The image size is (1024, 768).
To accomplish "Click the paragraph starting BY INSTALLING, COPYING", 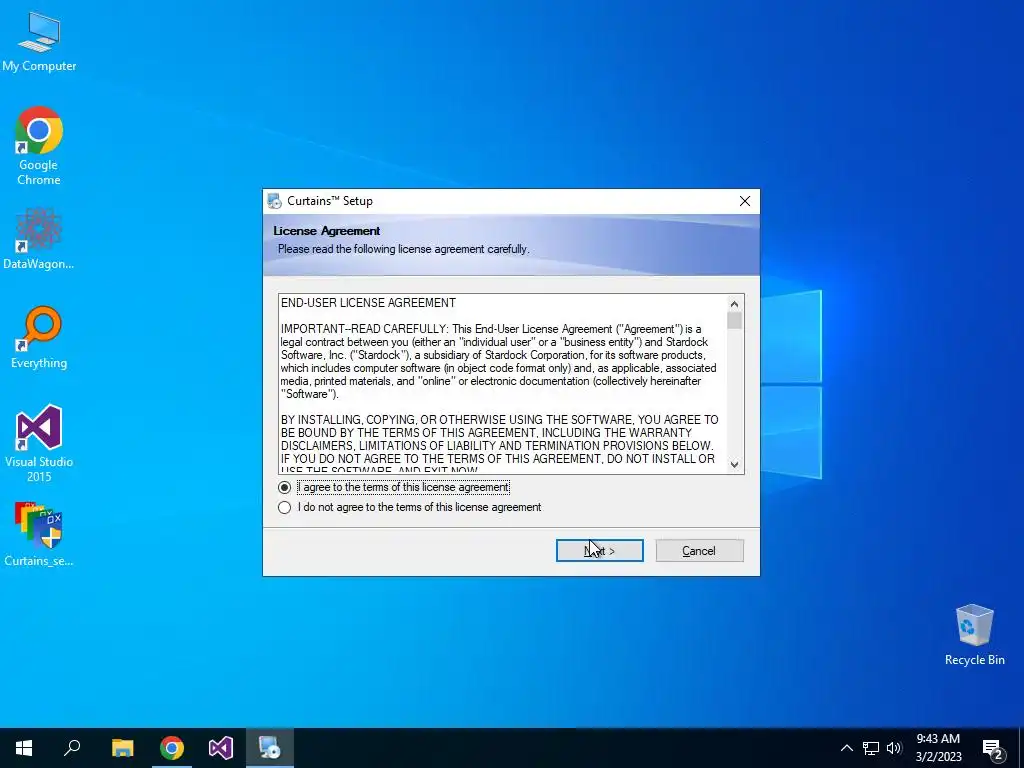I will pyautogui.click(x=500, y=445).
